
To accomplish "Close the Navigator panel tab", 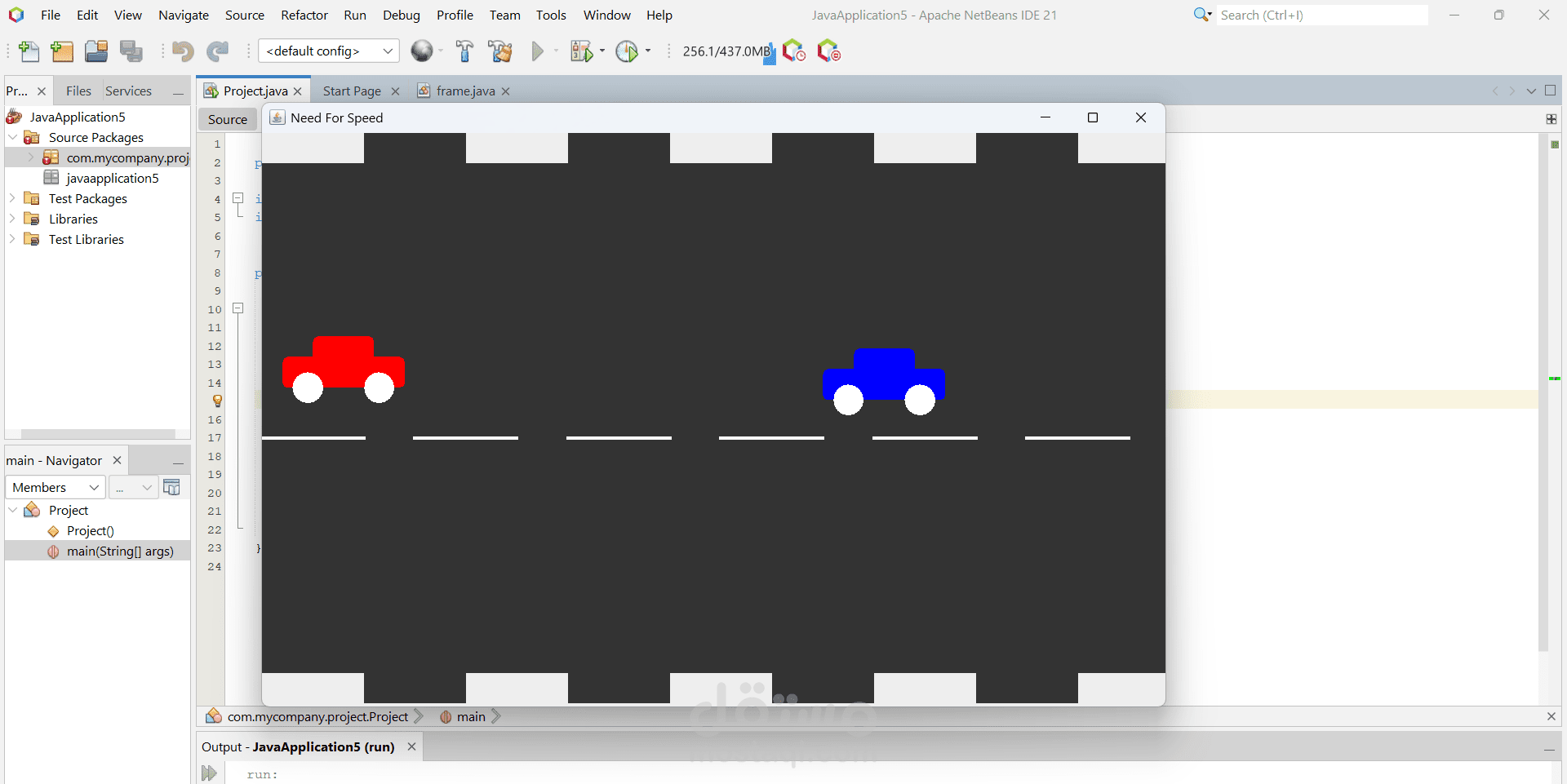I will pyautogui.click(x=117, y=460).
